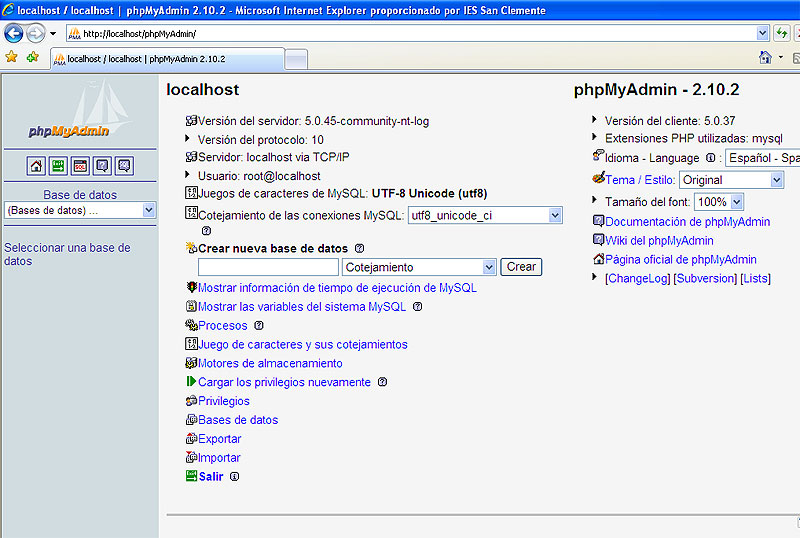
Task: Open the Lists link
Action: click(756, 278)
